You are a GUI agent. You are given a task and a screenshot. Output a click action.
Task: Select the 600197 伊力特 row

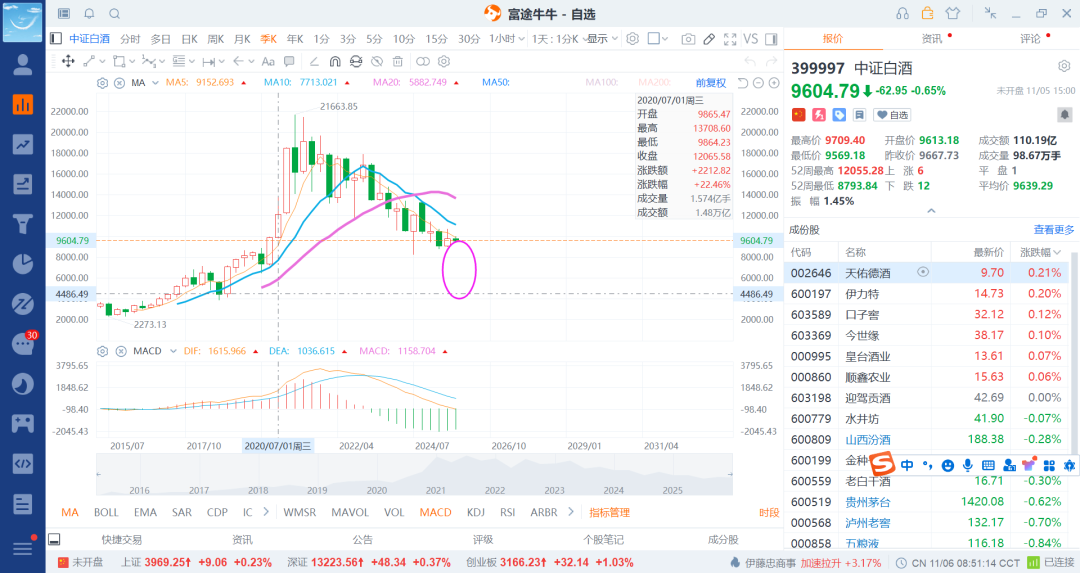pos(926,293)
